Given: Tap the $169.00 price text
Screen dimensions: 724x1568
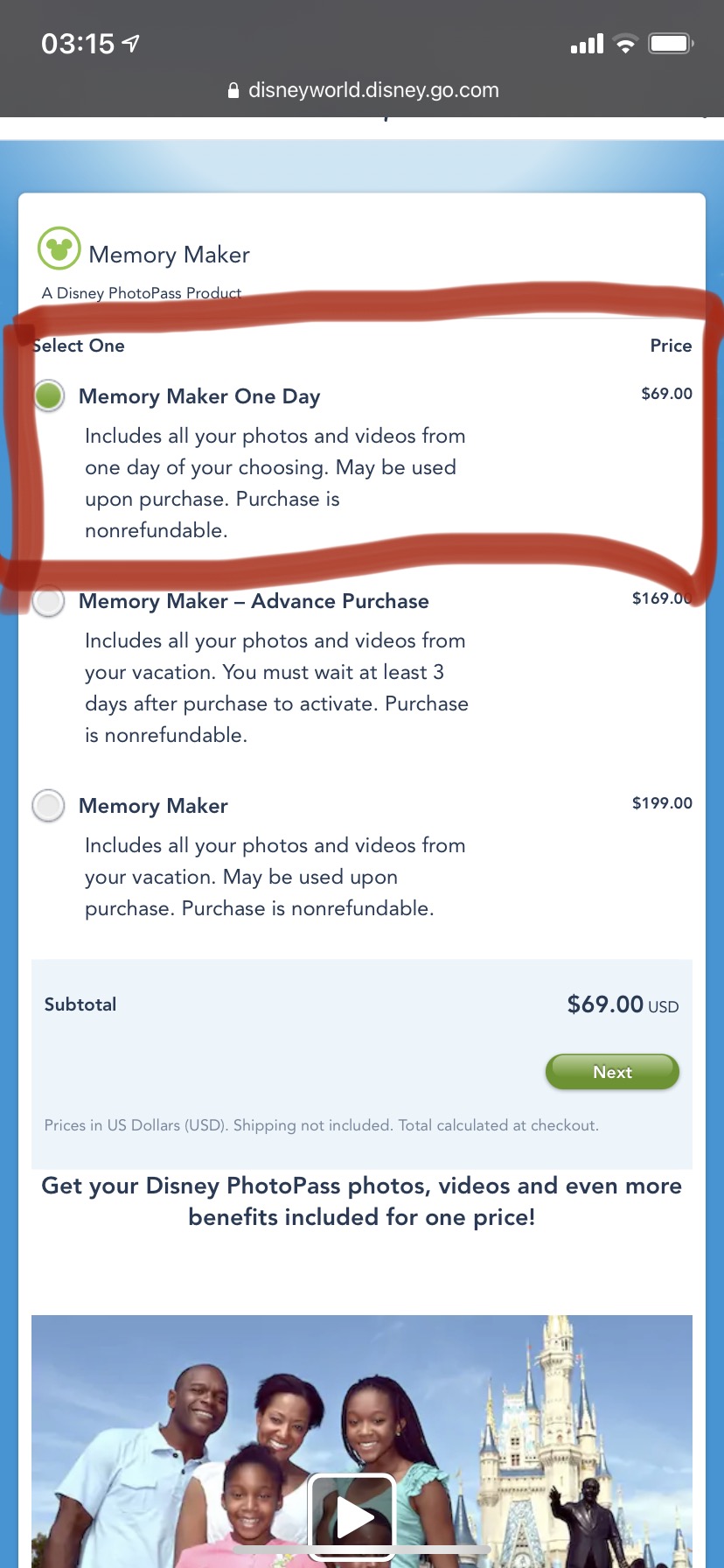Looking at the screenshot, I should pos(661,598).
